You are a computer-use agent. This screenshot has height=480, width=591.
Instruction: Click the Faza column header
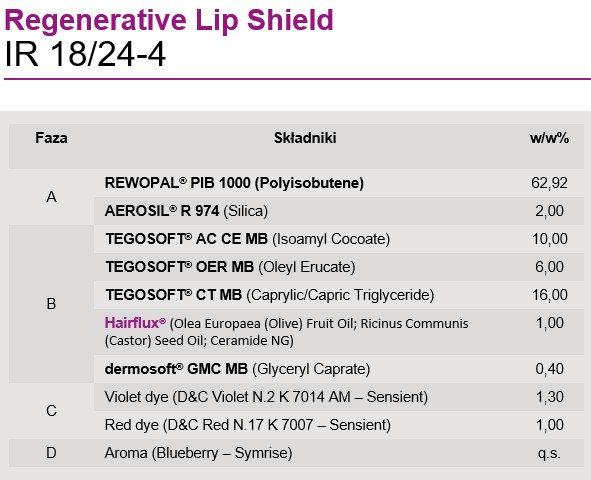click(51, 138)
